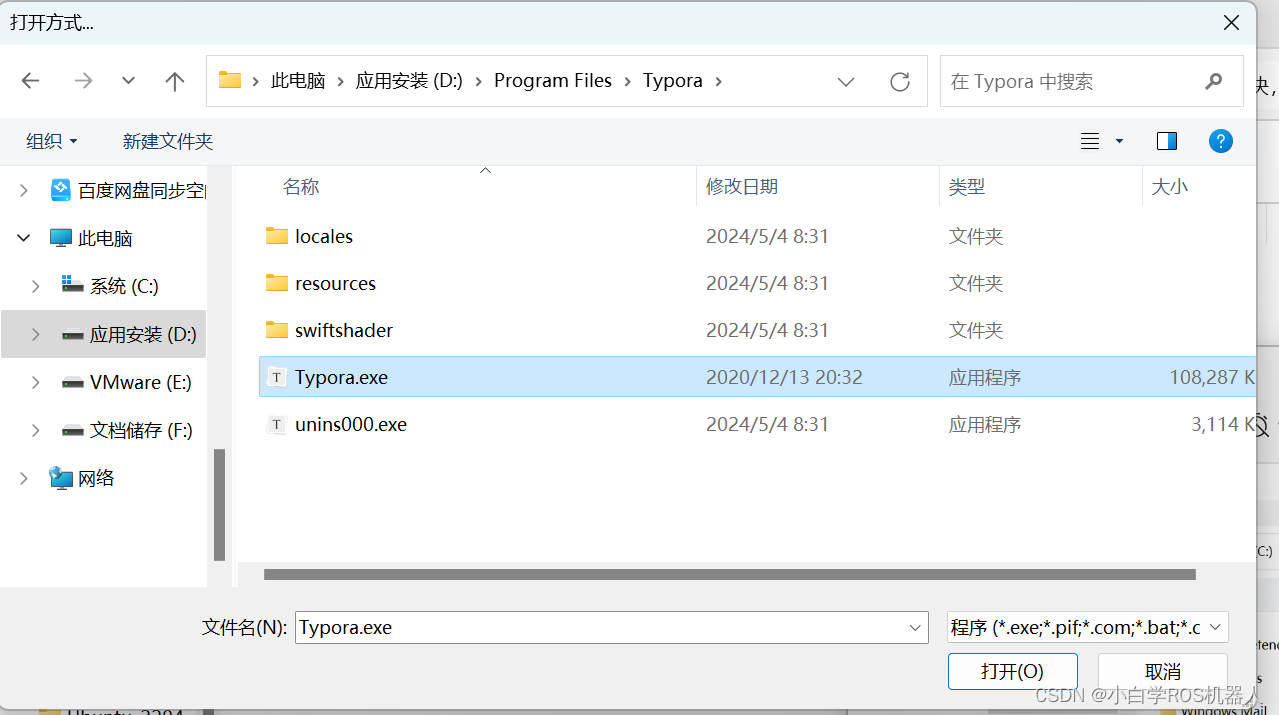This screenshot has height=715, width=1279.
Task: Collapse 此电脑 tree node
Action: point(24,238)
